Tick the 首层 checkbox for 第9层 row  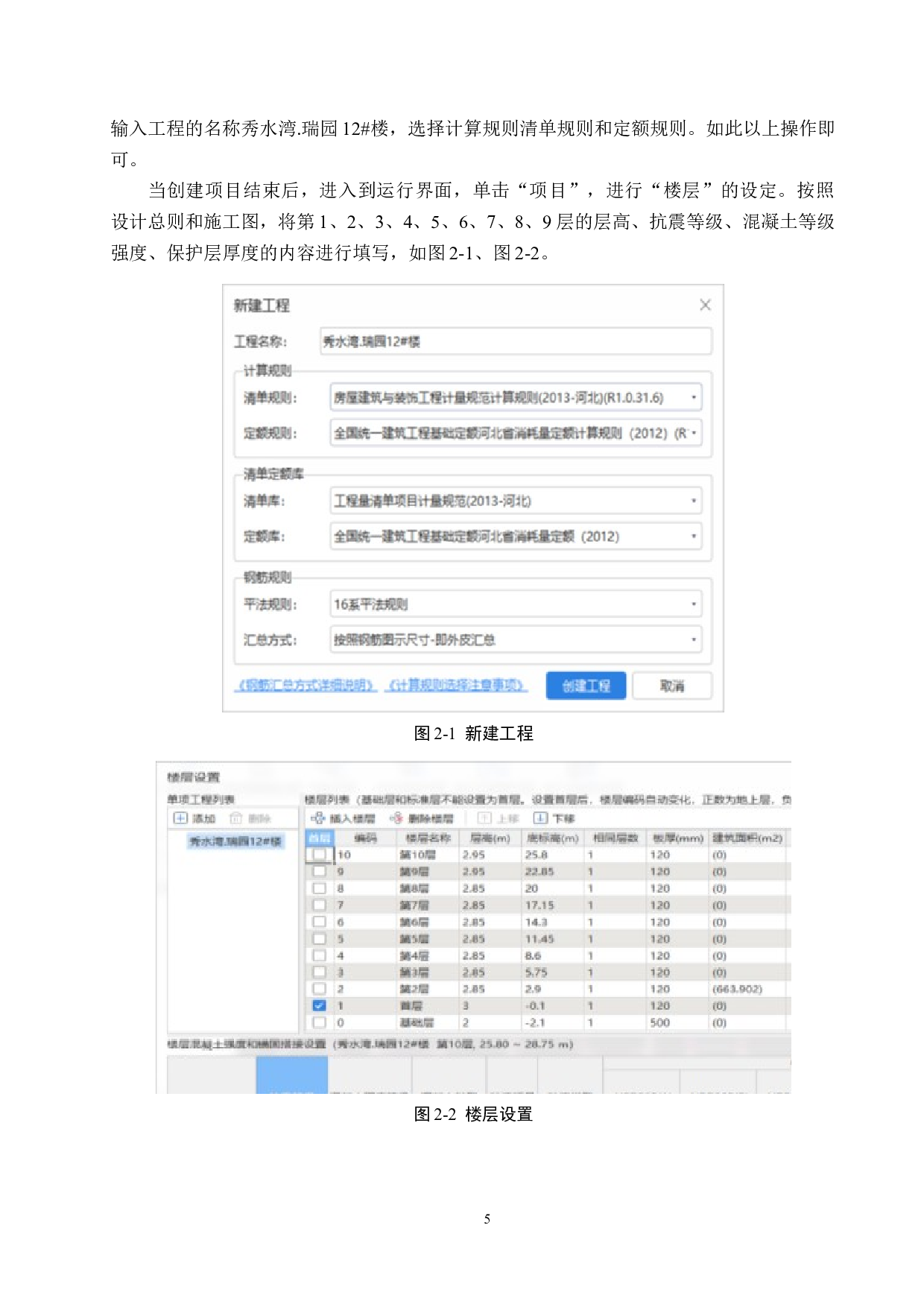click(319, 871)
